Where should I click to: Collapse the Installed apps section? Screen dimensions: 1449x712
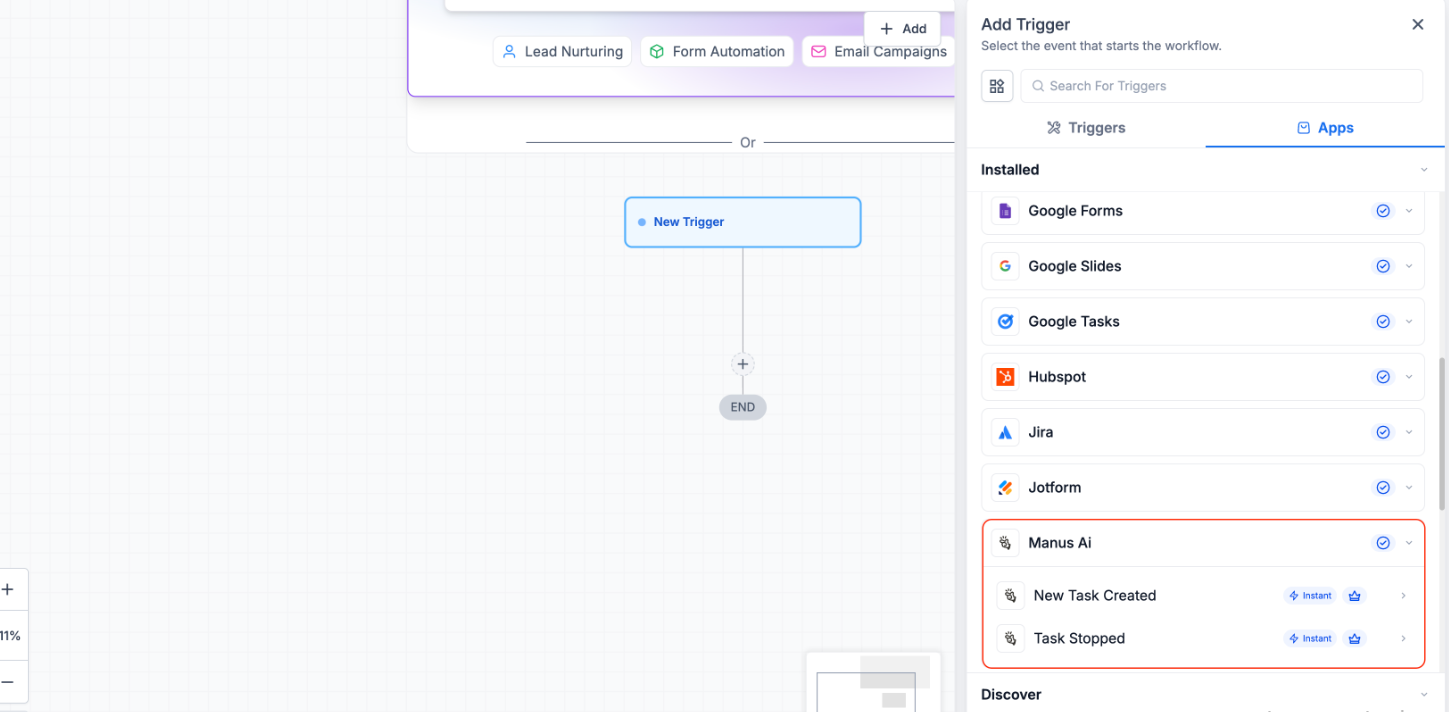[1424, 170]
